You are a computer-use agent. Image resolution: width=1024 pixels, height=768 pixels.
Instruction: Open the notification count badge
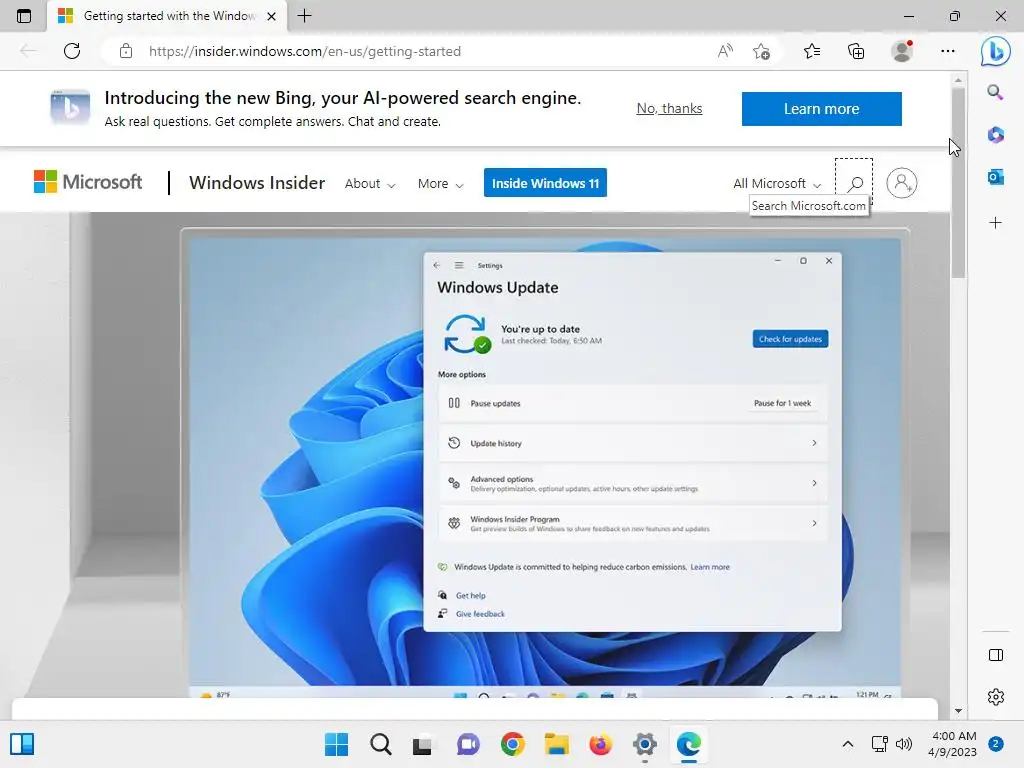[x=996, y=744]
